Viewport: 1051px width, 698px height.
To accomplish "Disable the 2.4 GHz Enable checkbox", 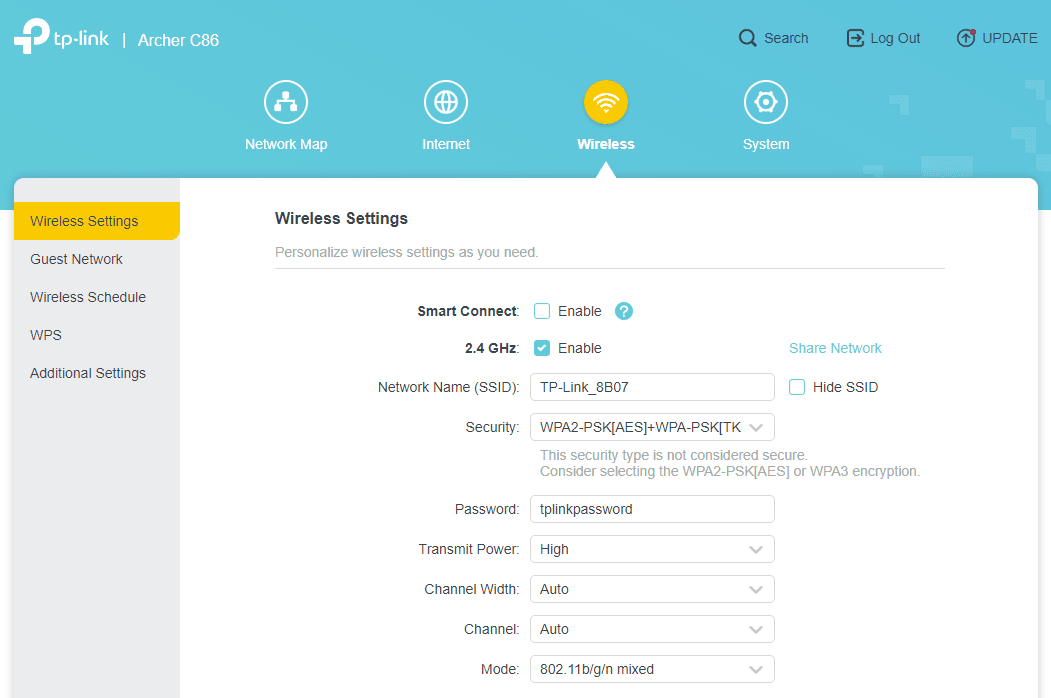I will click(x=542, y=348).
